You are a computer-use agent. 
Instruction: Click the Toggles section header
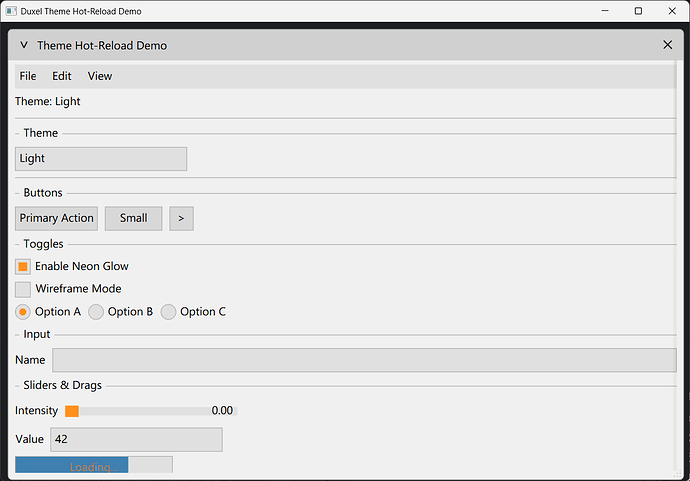click(x=43, y=244)
